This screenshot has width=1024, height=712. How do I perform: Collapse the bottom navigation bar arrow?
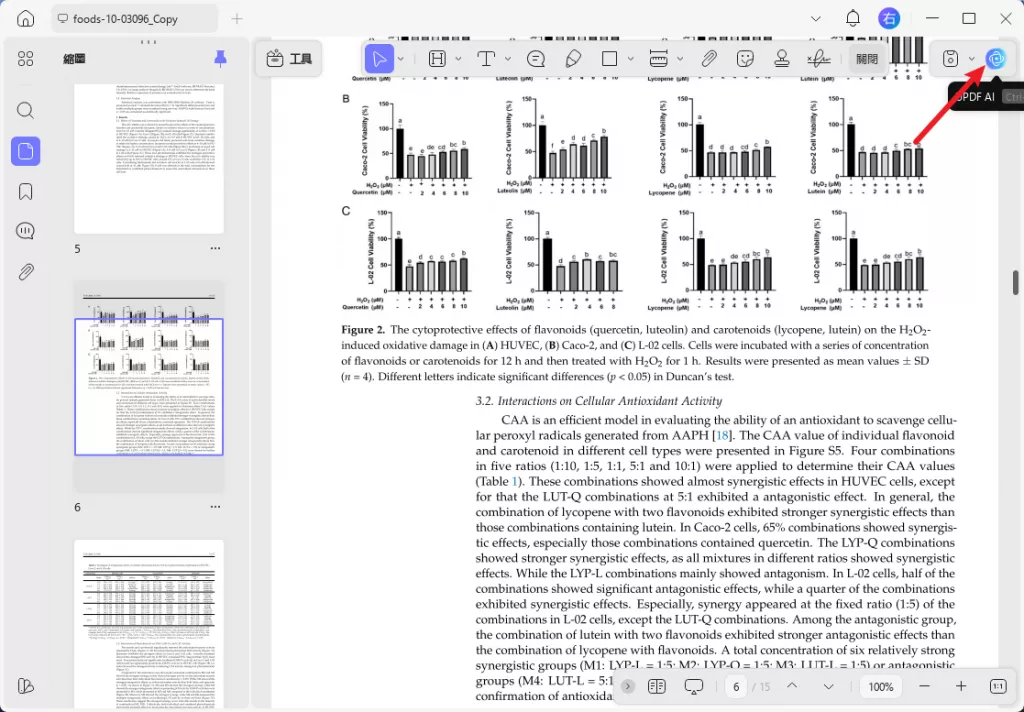pos(628,687)
